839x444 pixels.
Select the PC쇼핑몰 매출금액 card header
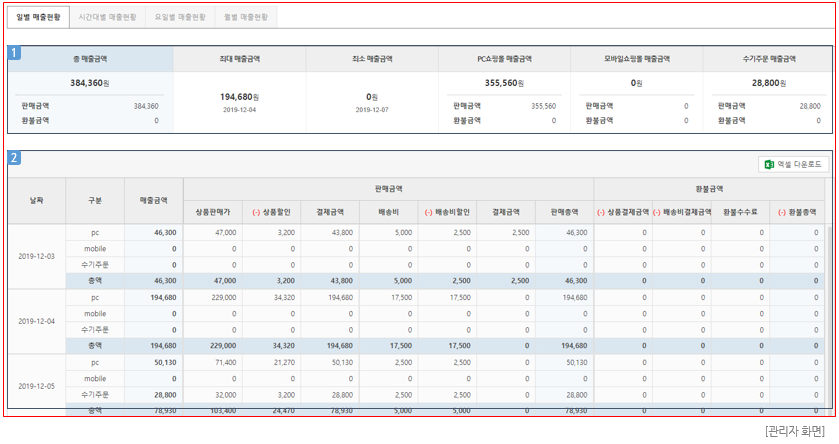[504, 60]
